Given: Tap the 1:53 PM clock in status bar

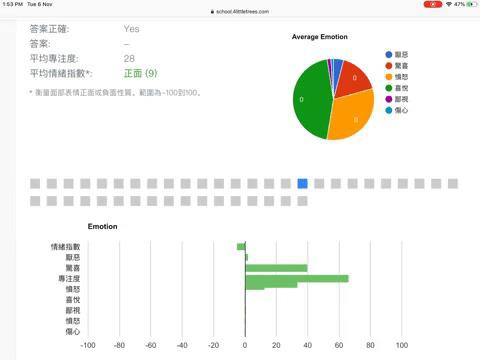Looking at the screenshot, I should coord(13,4).
